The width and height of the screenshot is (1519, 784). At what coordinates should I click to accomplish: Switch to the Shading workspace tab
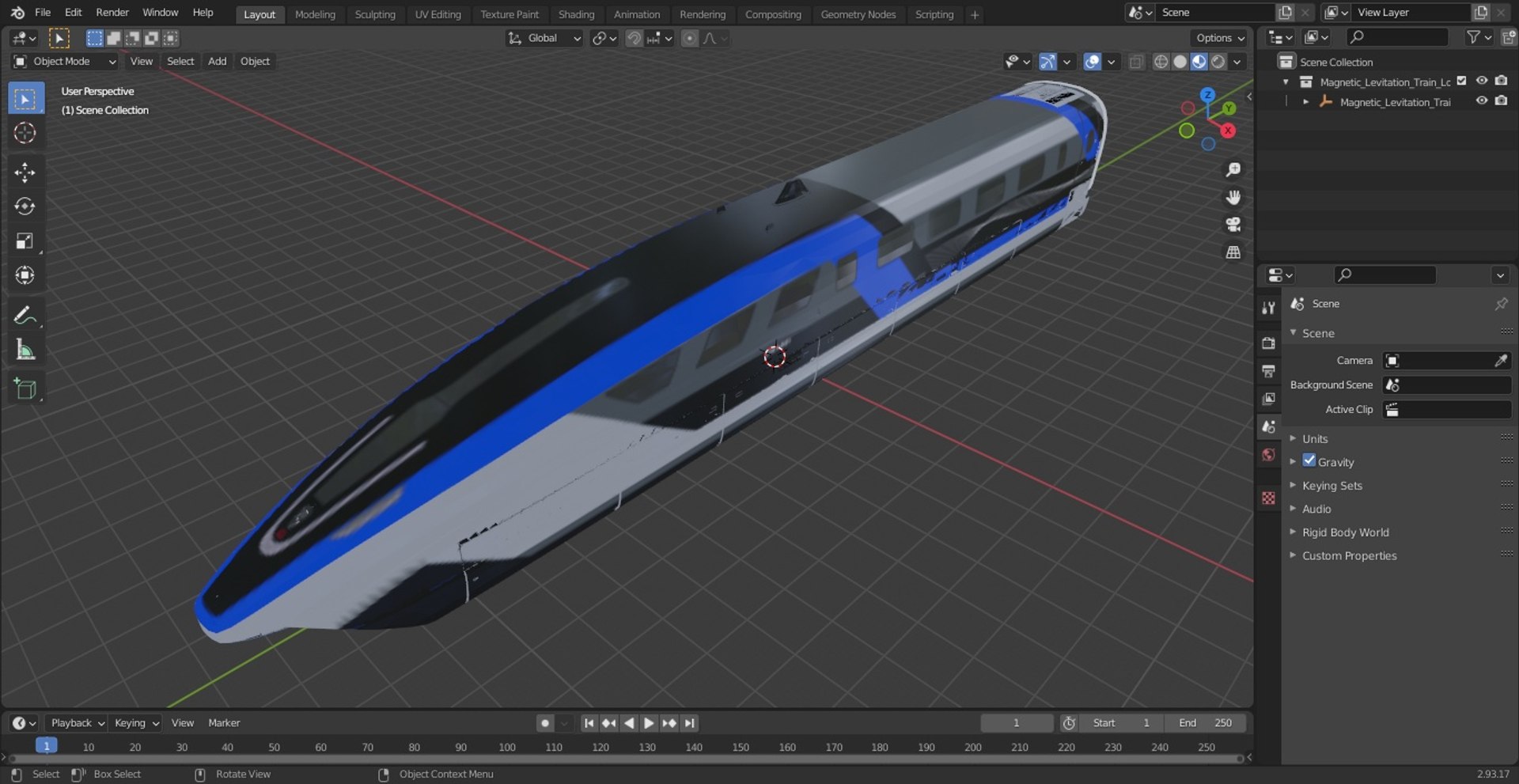[x=576, y=14]
